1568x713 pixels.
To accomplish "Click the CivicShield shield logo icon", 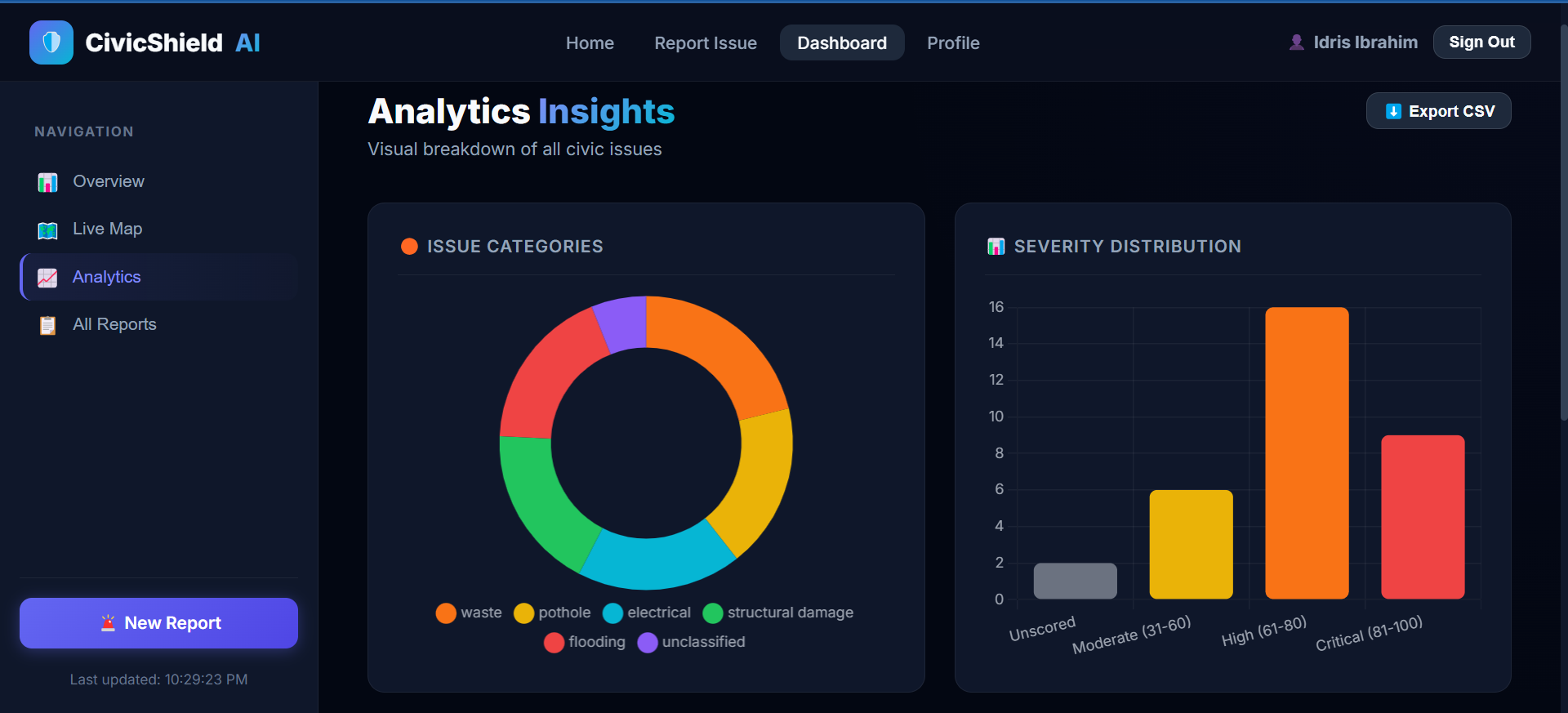I will (51, 42).
